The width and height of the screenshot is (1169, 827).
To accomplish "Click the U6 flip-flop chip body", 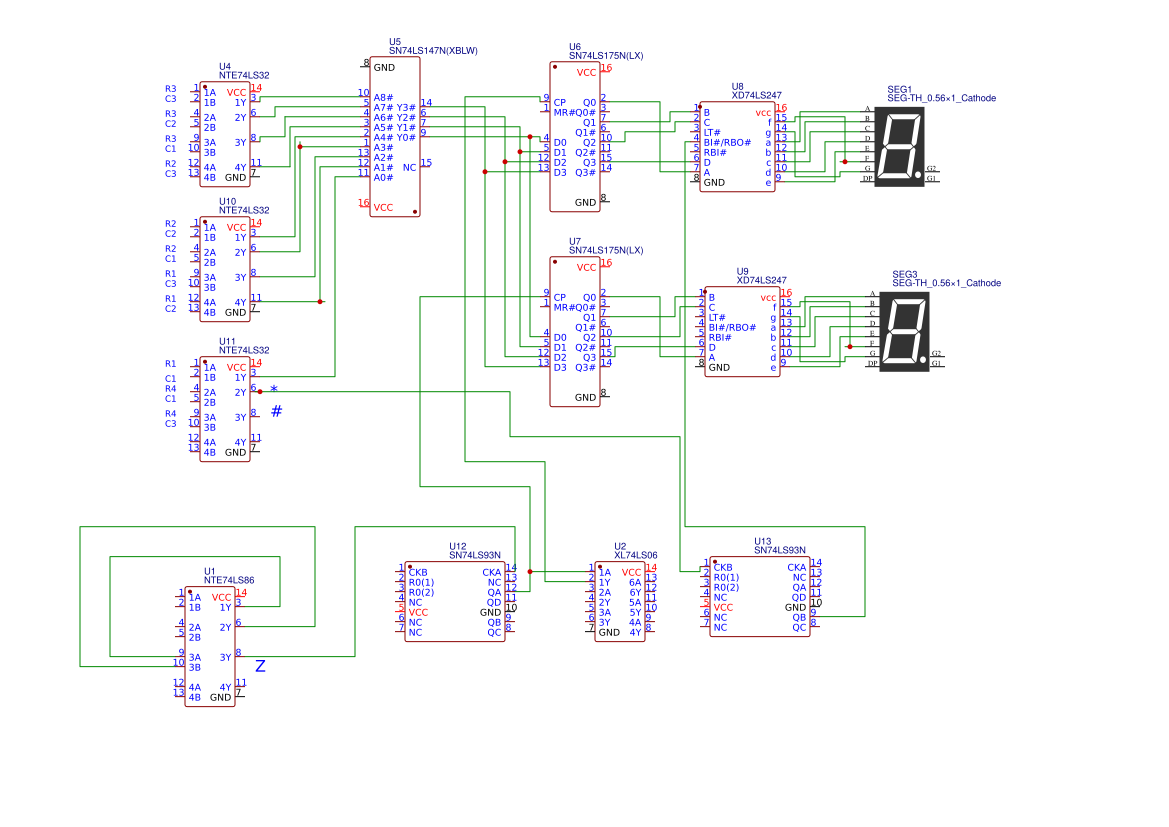I will 575,136.
